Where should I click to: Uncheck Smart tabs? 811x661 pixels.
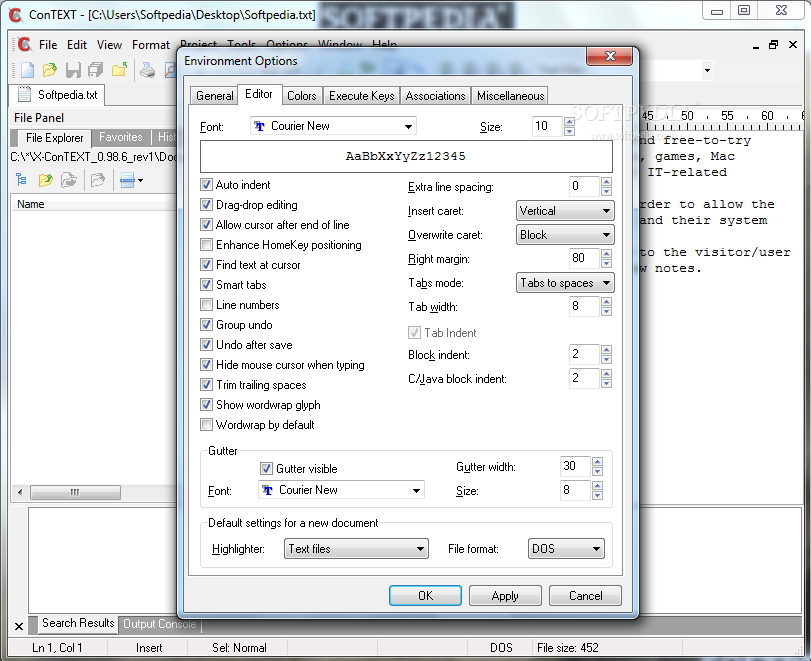(206, 284)
